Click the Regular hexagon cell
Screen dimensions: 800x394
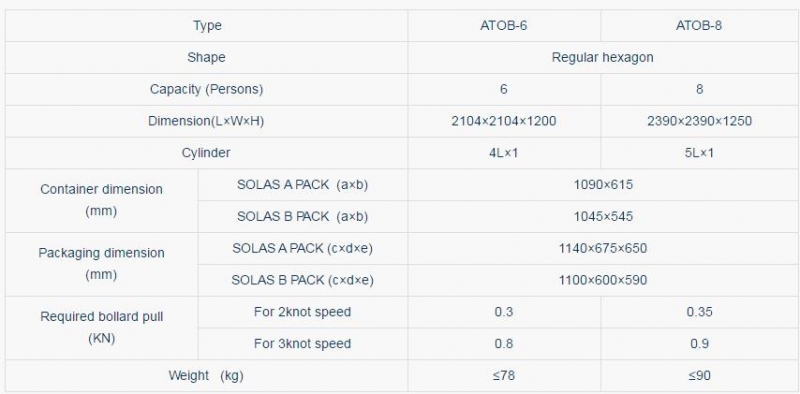click(x=603, y=57)
